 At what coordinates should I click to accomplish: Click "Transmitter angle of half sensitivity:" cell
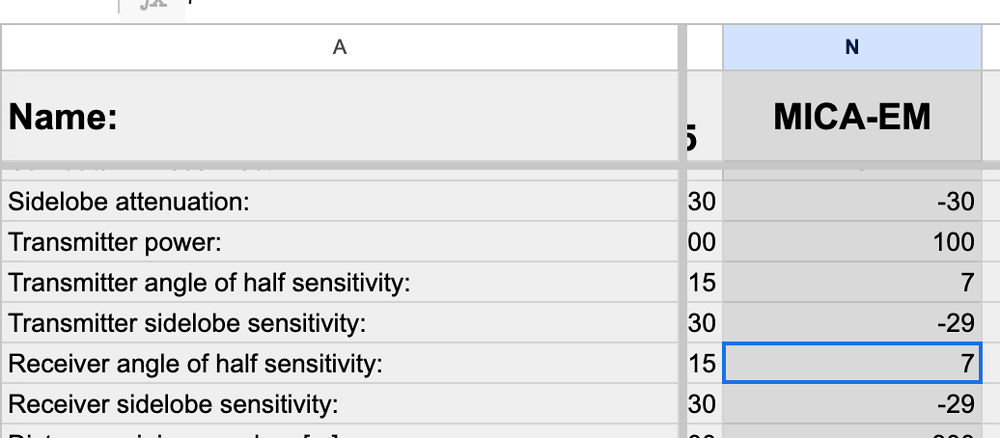(339, 282)
